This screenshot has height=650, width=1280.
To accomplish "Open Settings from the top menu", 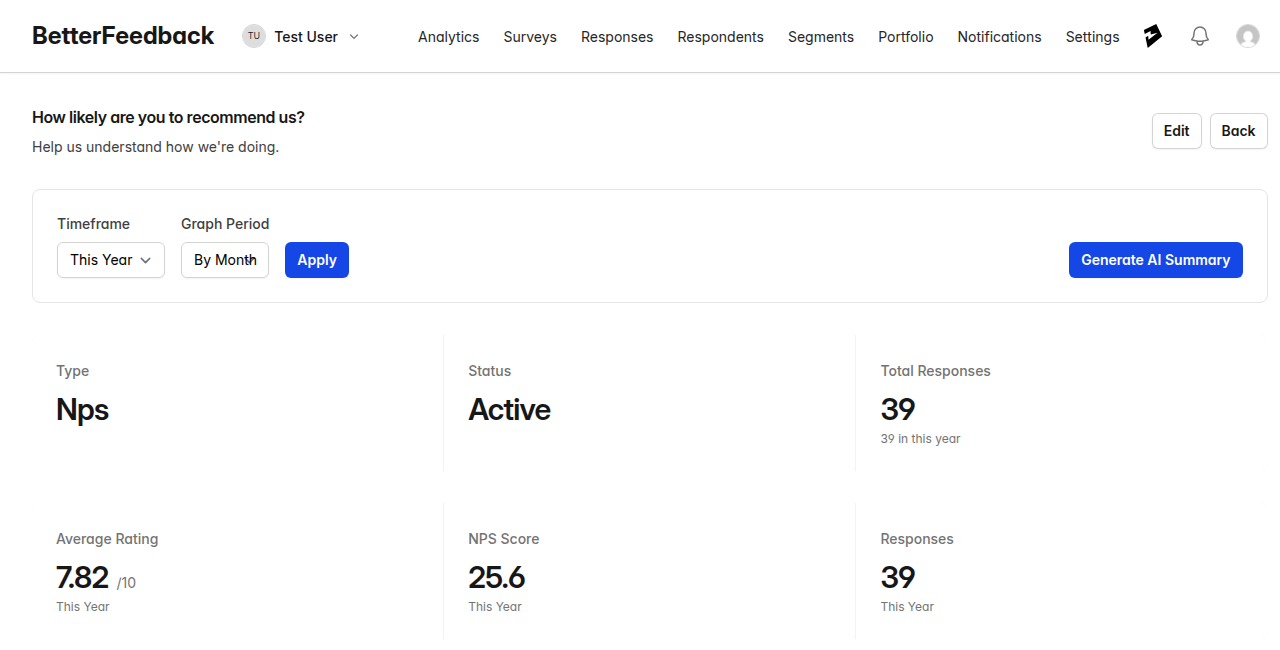I will (x=1092, y=37).
